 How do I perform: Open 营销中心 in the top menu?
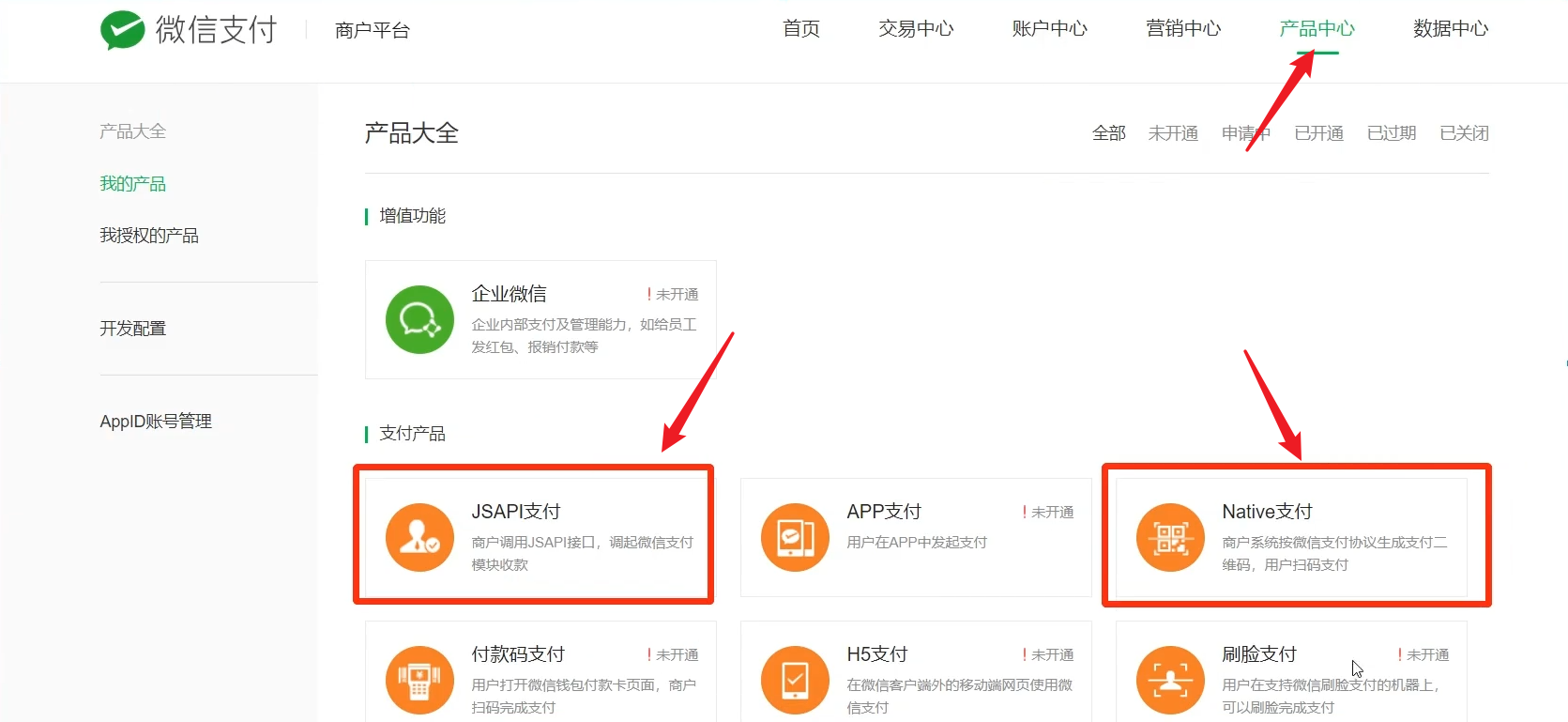tap(1183, 29)
